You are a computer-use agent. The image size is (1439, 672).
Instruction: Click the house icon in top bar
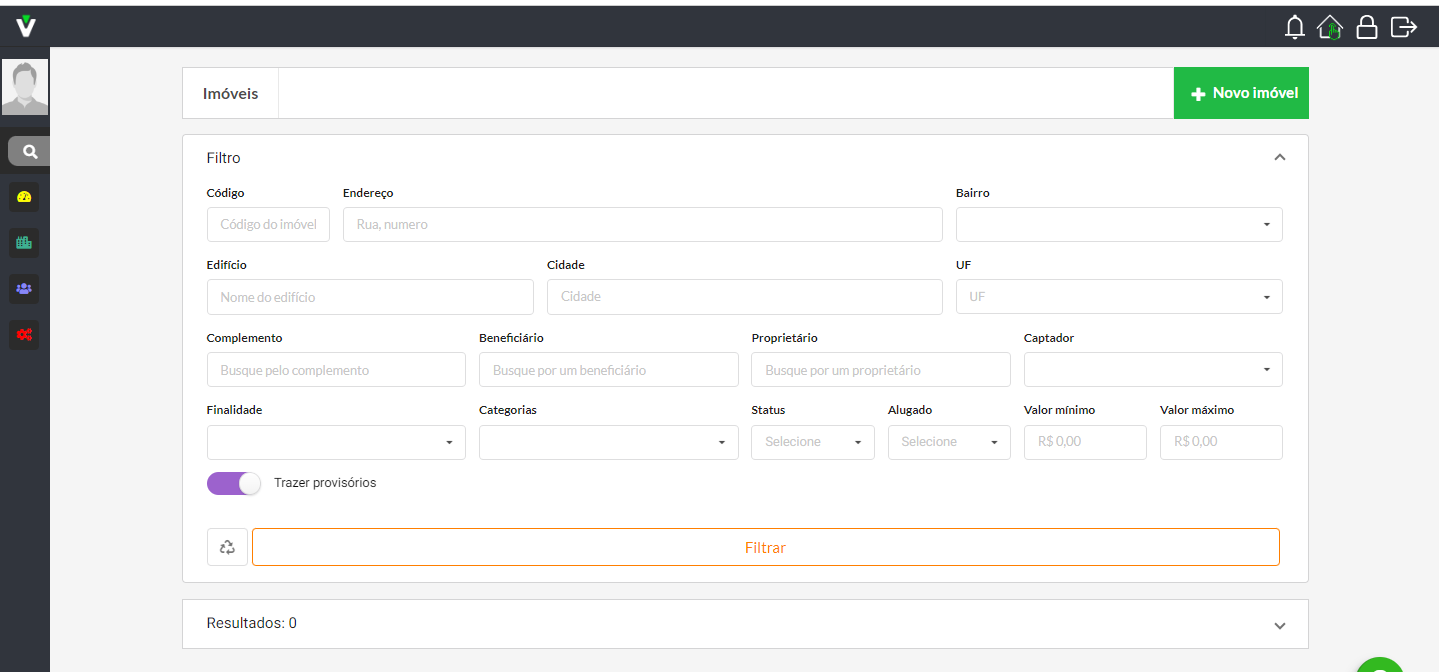pos(1330,27)
